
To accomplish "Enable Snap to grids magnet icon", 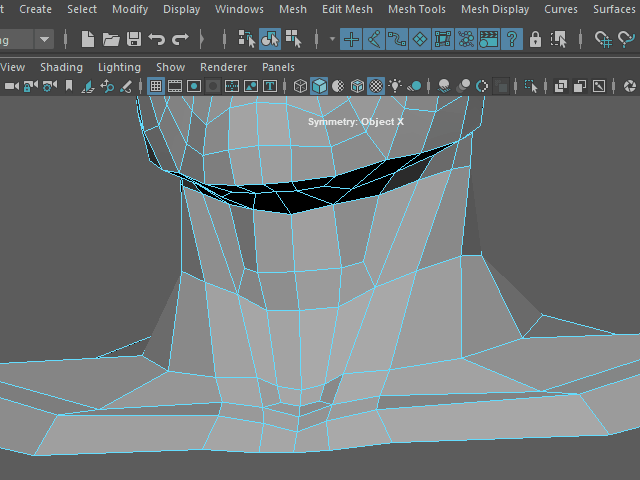I will [603, 40].
